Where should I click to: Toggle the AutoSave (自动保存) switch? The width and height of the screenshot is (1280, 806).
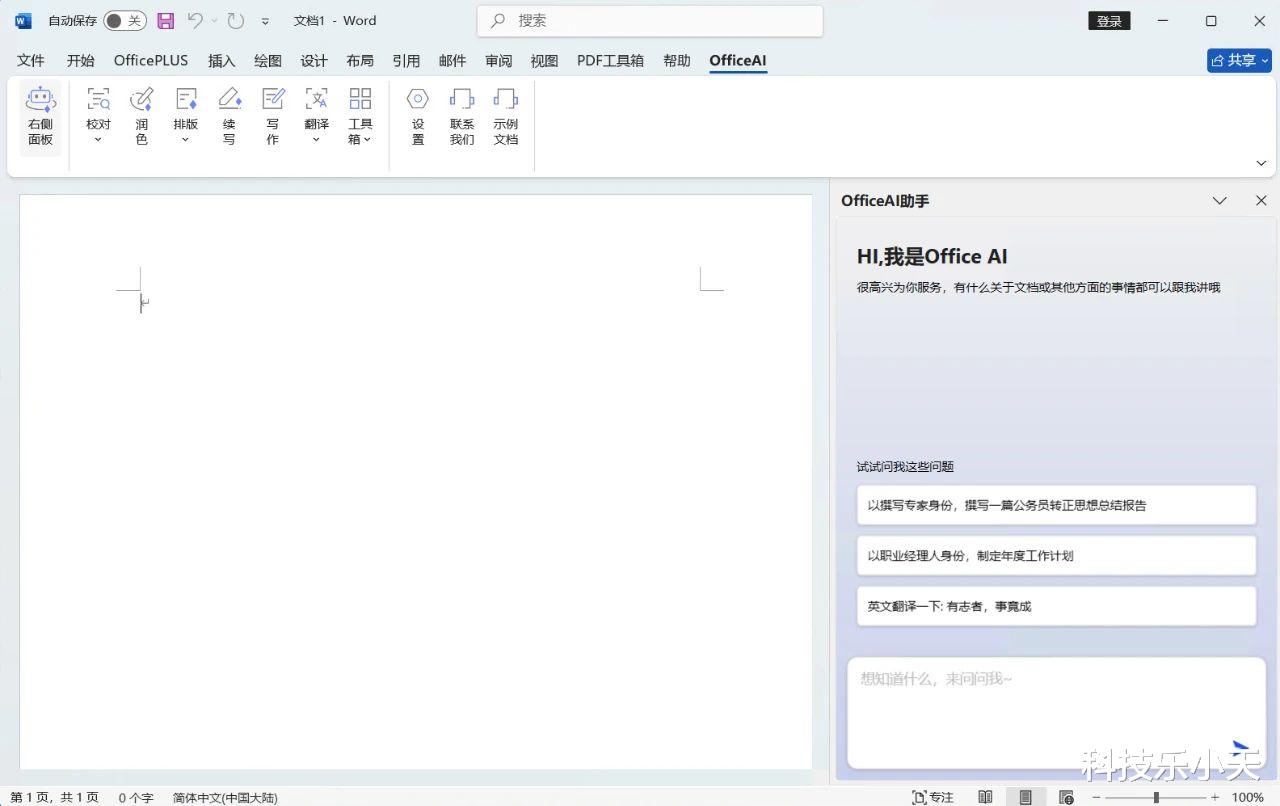(125, 20)
